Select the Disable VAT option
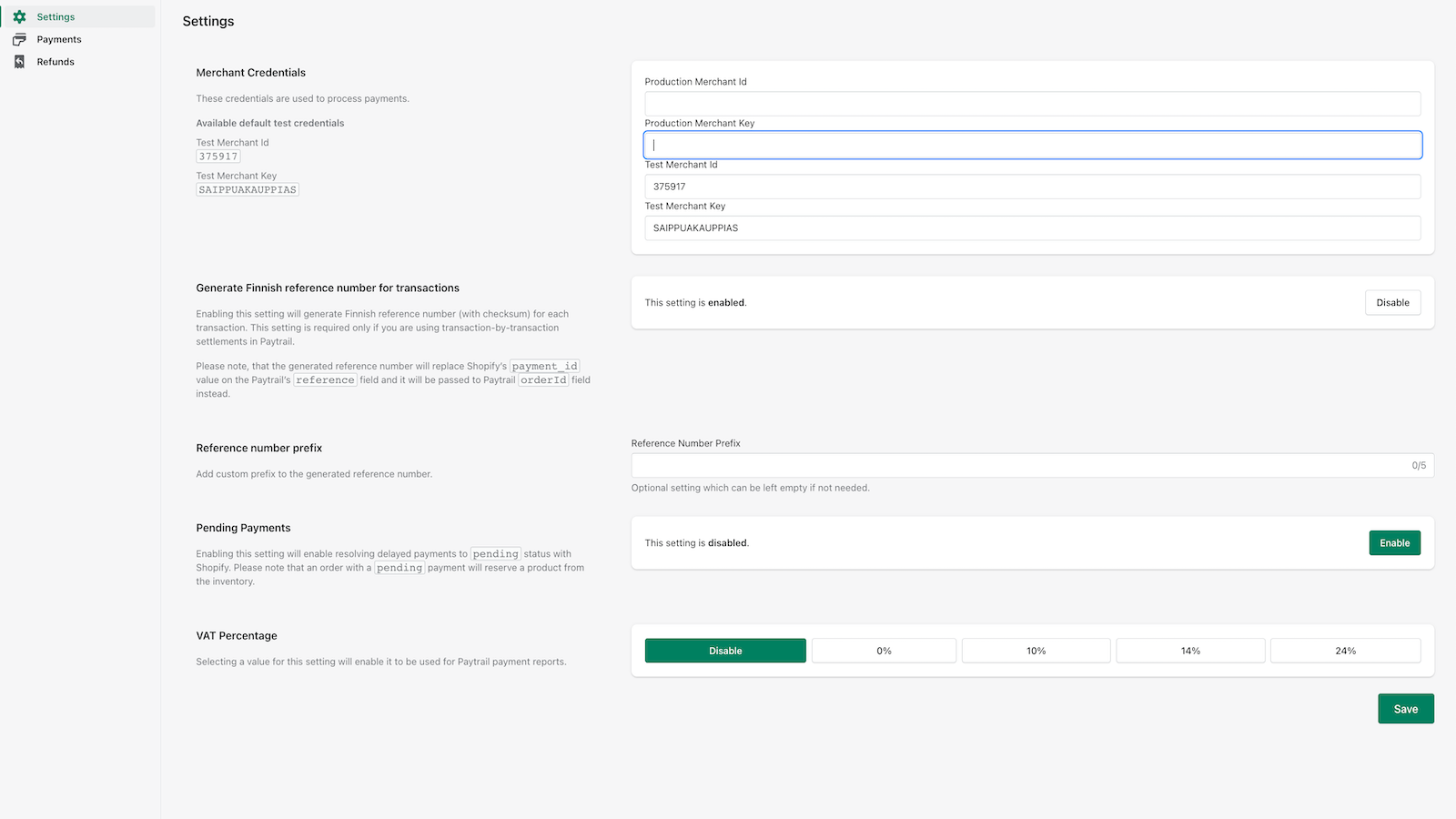This screenshot has height=819, width=1456. point(725,651)
